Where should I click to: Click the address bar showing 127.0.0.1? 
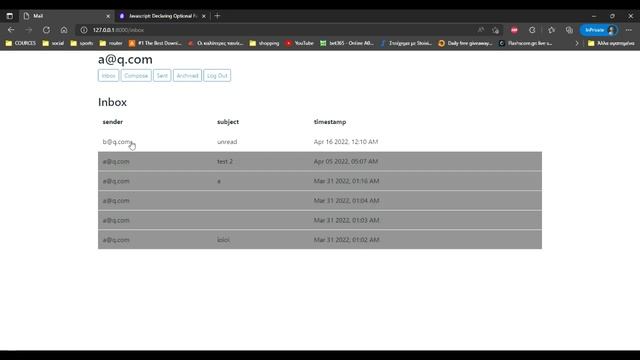point(278,30)
